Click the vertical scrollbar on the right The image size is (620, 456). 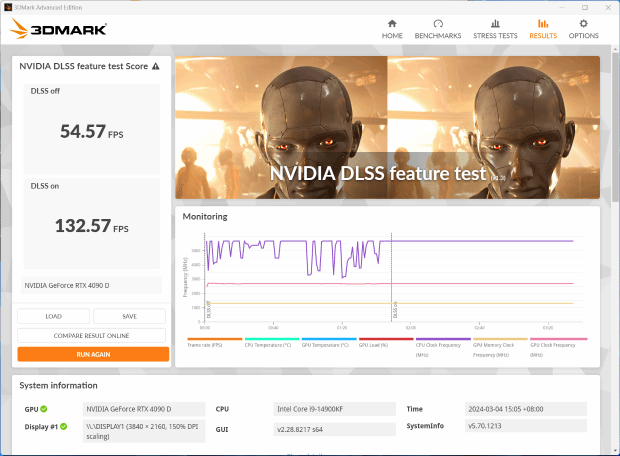click(616, 129)
